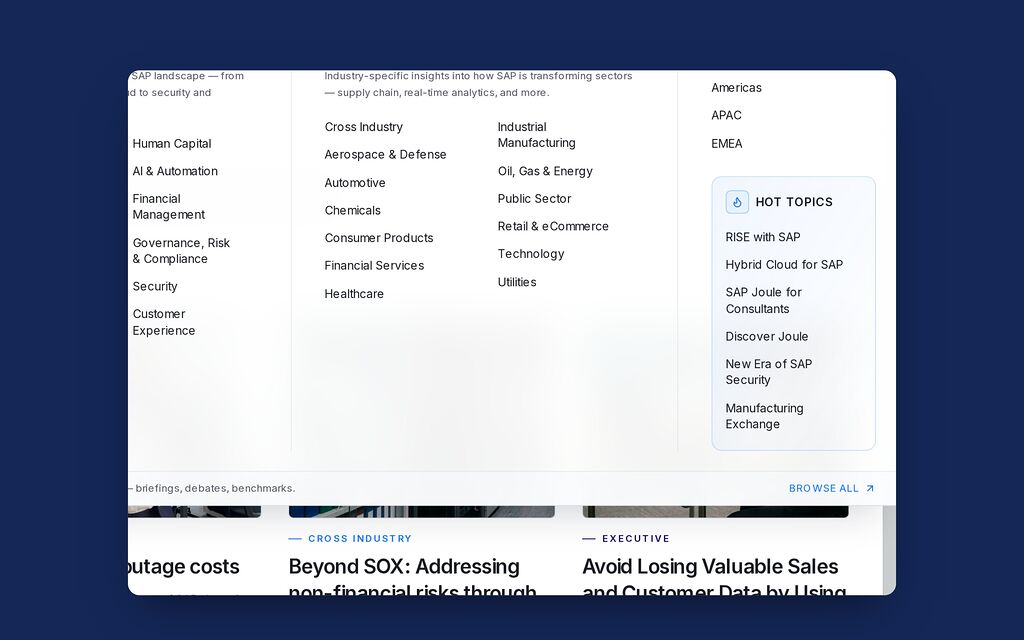Open Governance, Risk & Compliance
This screenshot has width=1024, height=640.
coord(181,251)
